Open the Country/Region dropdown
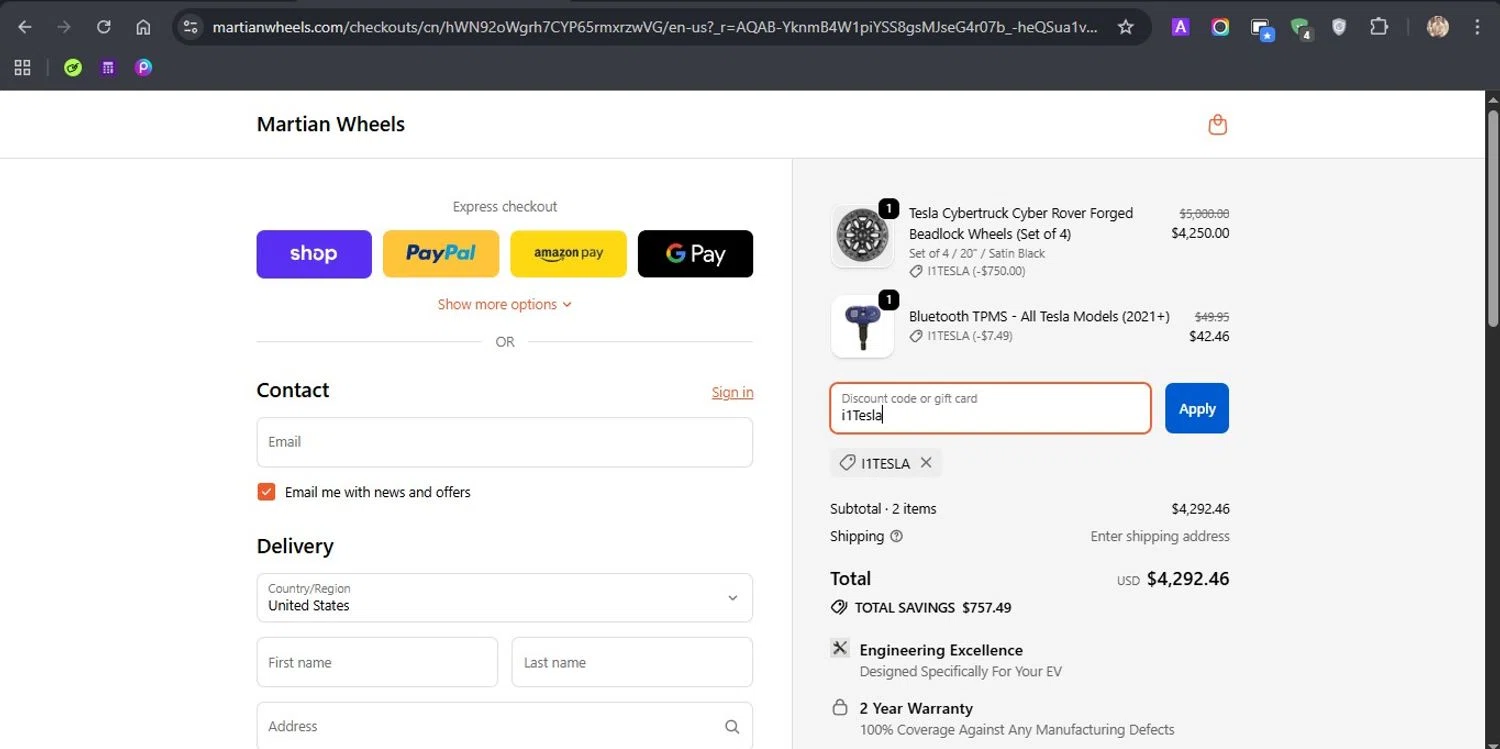 click(x=504, y=598)
